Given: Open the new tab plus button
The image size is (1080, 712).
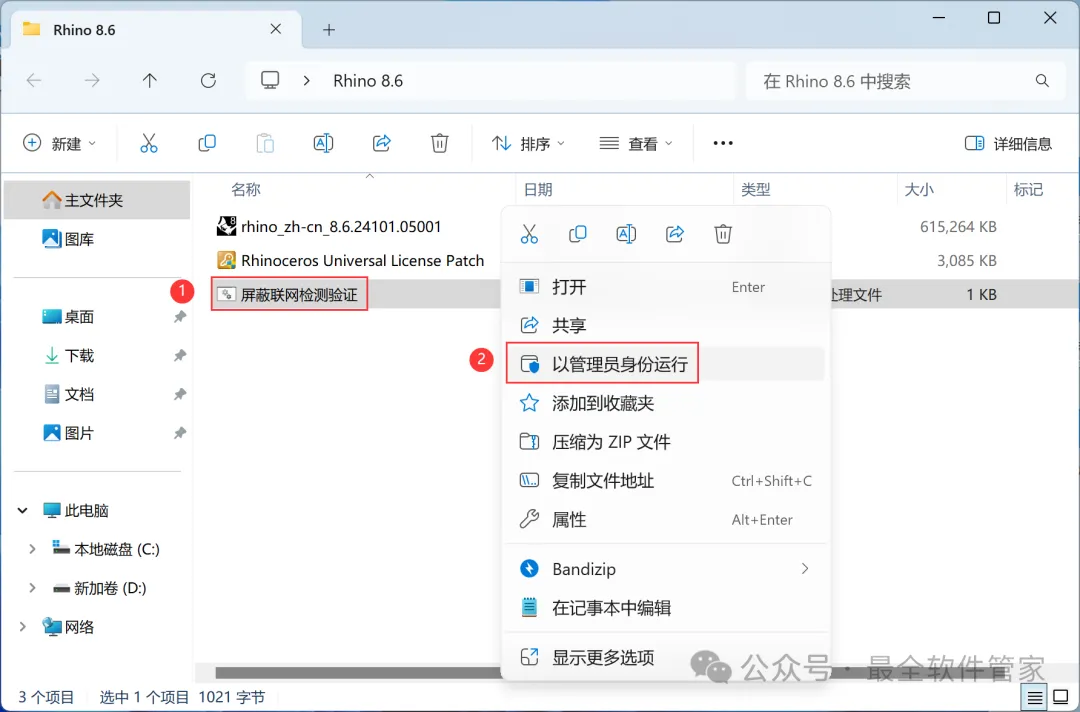Looking at the screenshot, I should [x=329, y=30].
